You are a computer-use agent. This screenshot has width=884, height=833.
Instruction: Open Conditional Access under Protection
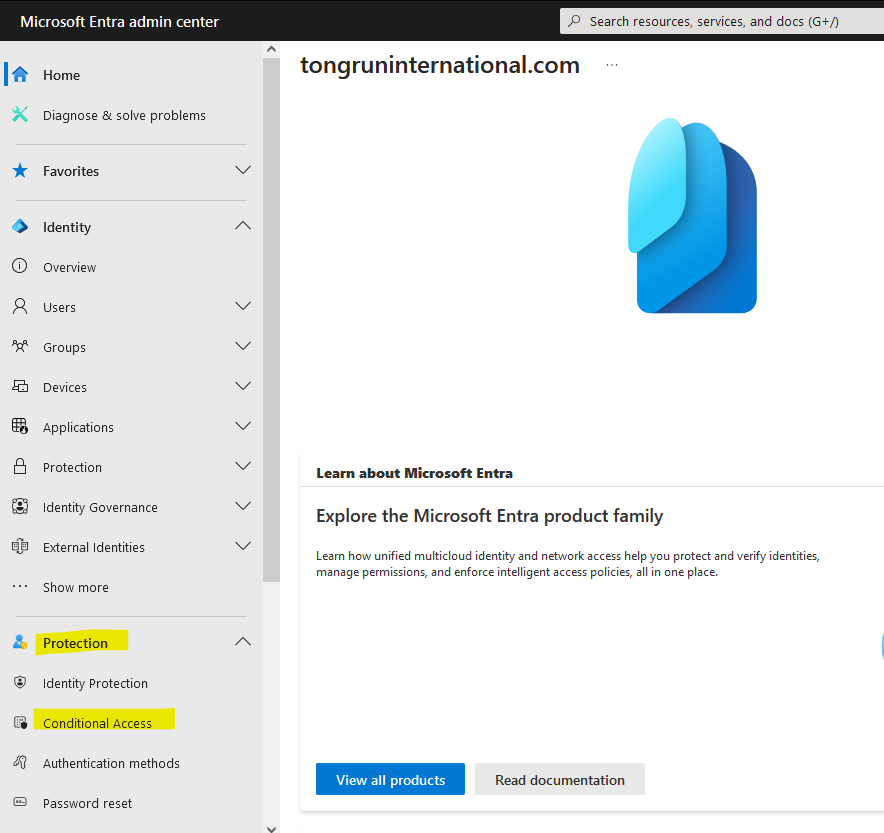click(x=98, y=723)
